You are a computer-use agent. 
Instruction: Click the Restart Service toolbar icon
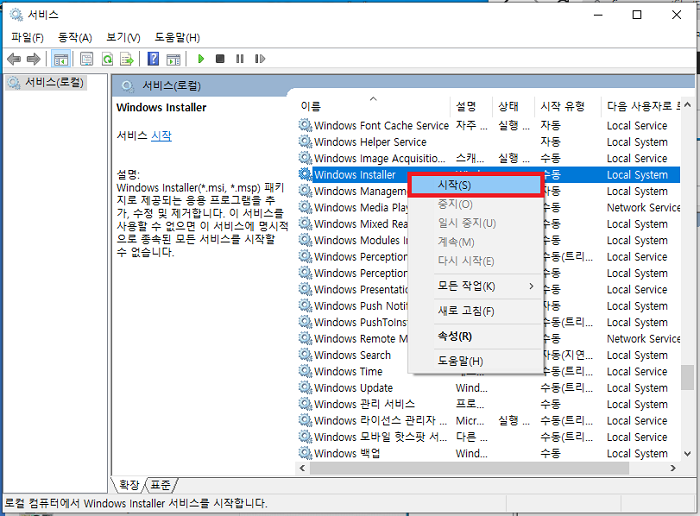pos(259,59)
